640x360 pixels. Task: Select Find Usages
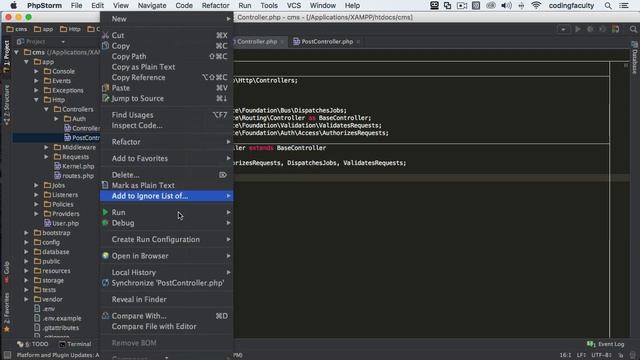click(167, 115)
